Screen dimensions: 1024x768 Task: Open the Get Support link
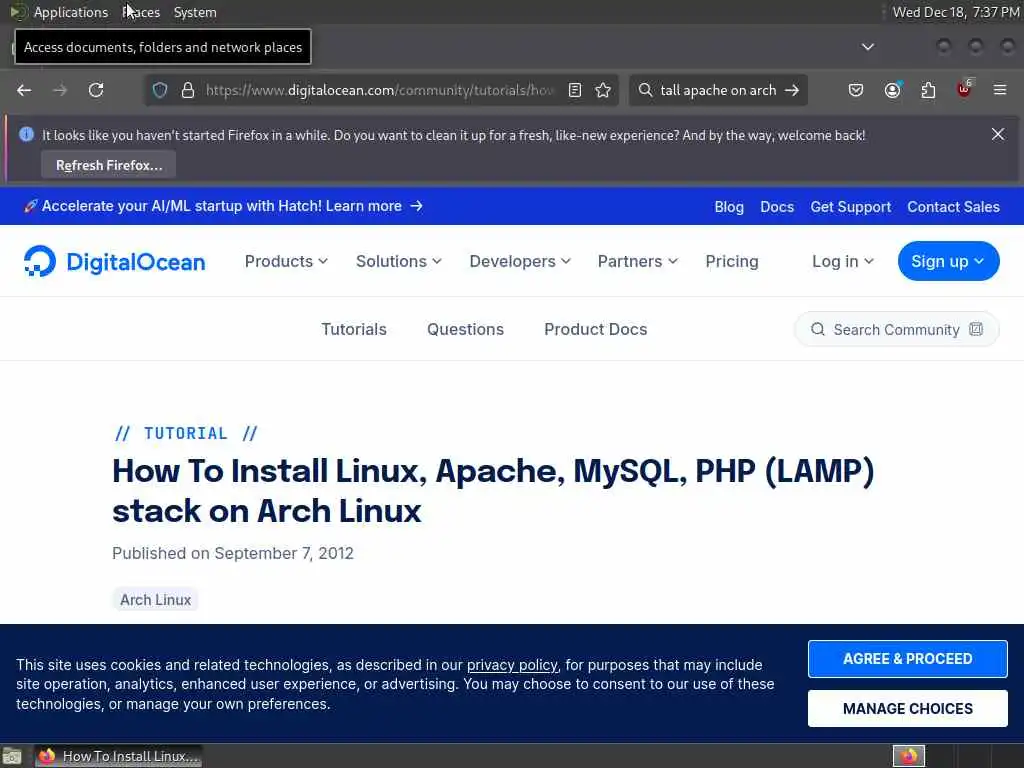click(x=850, y=207)
